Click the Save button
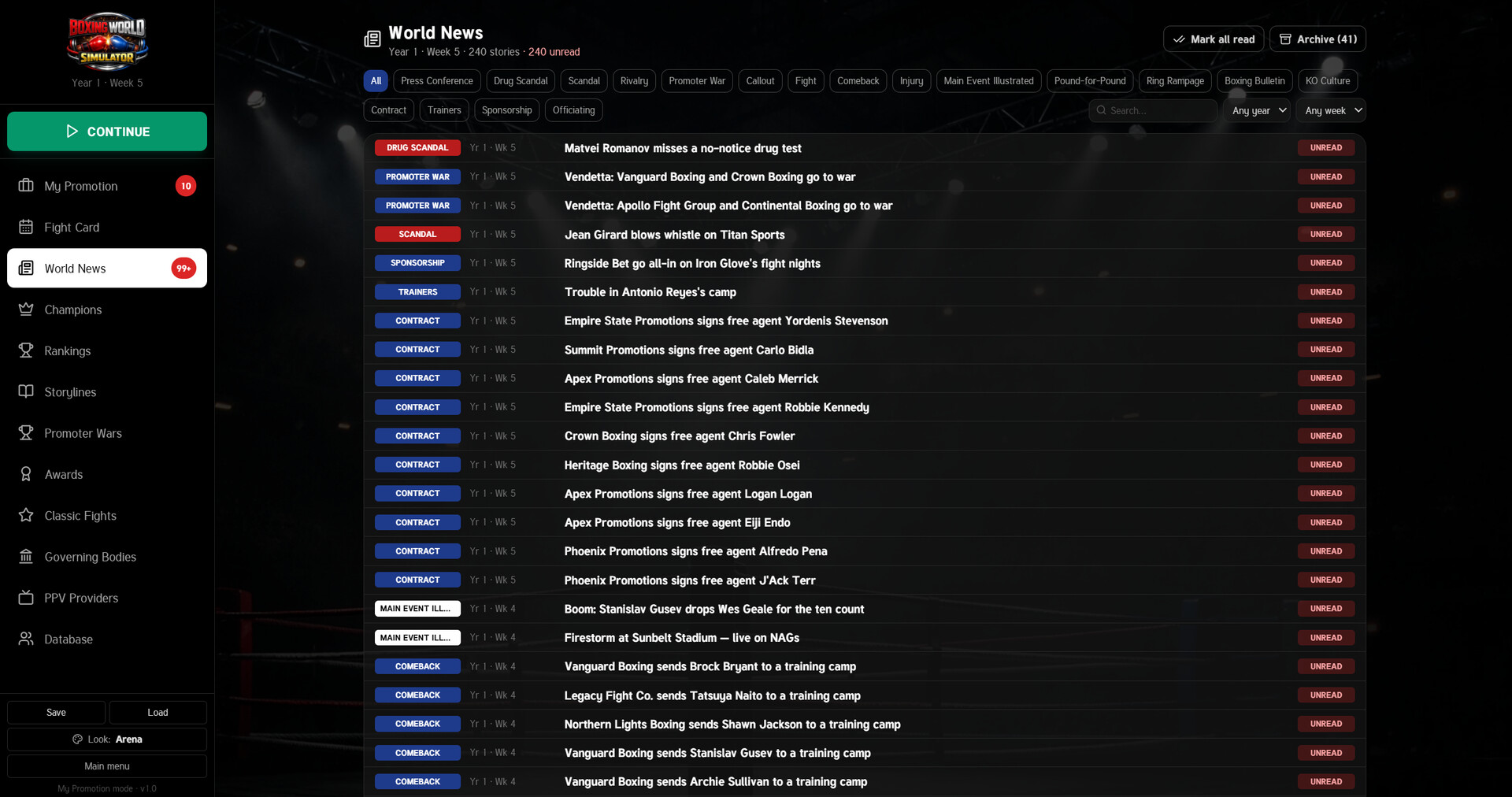Viewport: 1512px width, 797px height. (x=56, y=712)
